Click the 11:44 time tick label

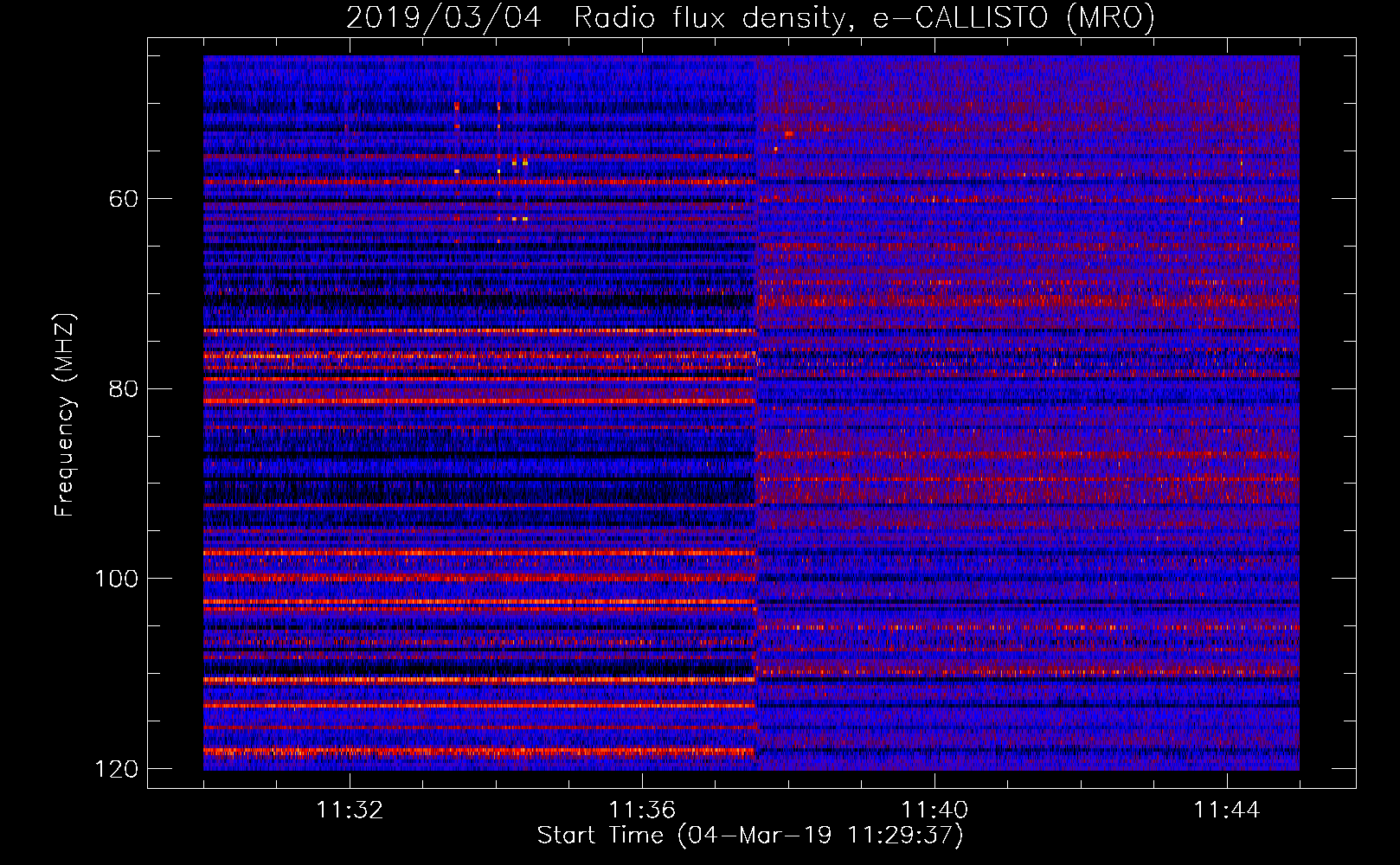tap(1227, 811)
